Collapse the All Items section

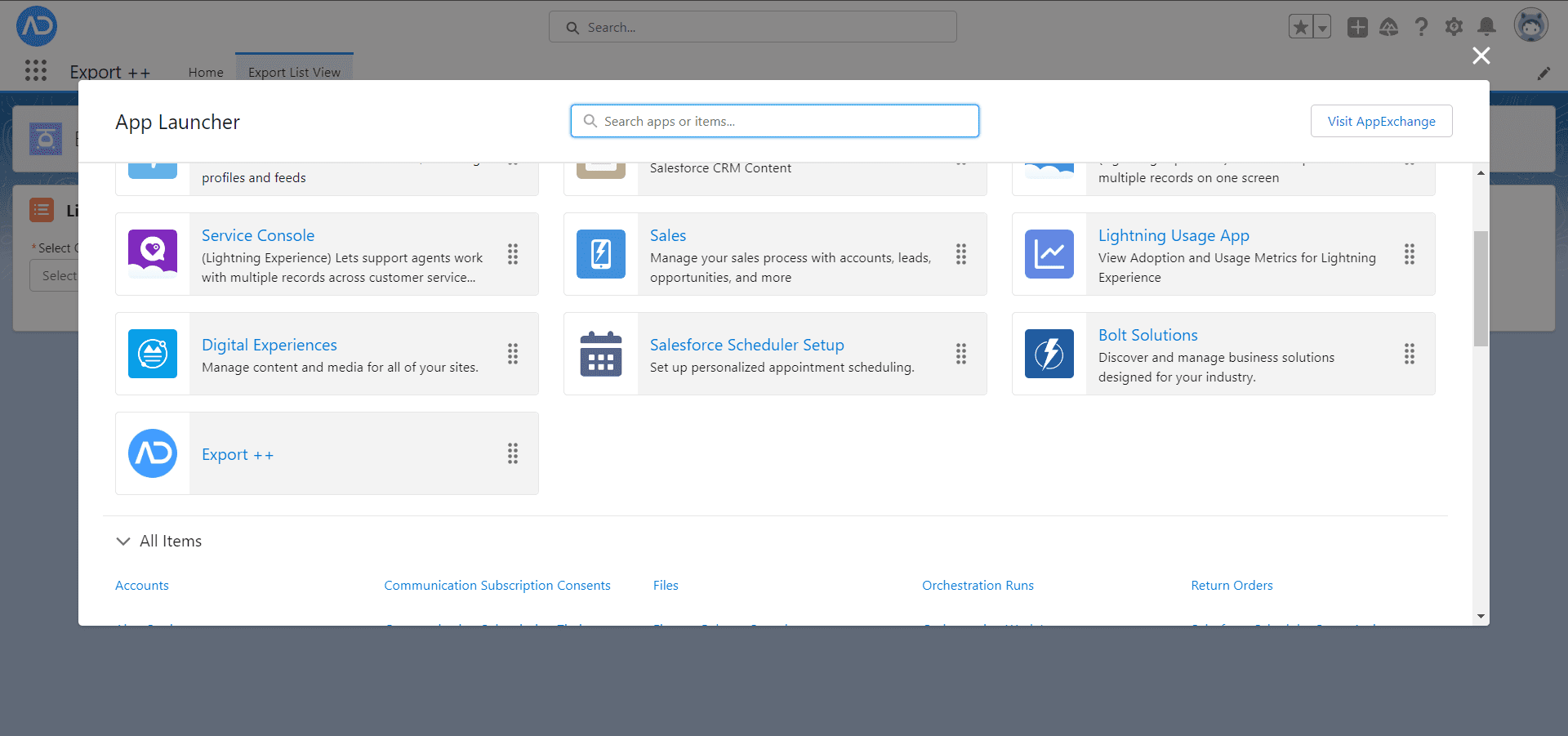(123, 541)
